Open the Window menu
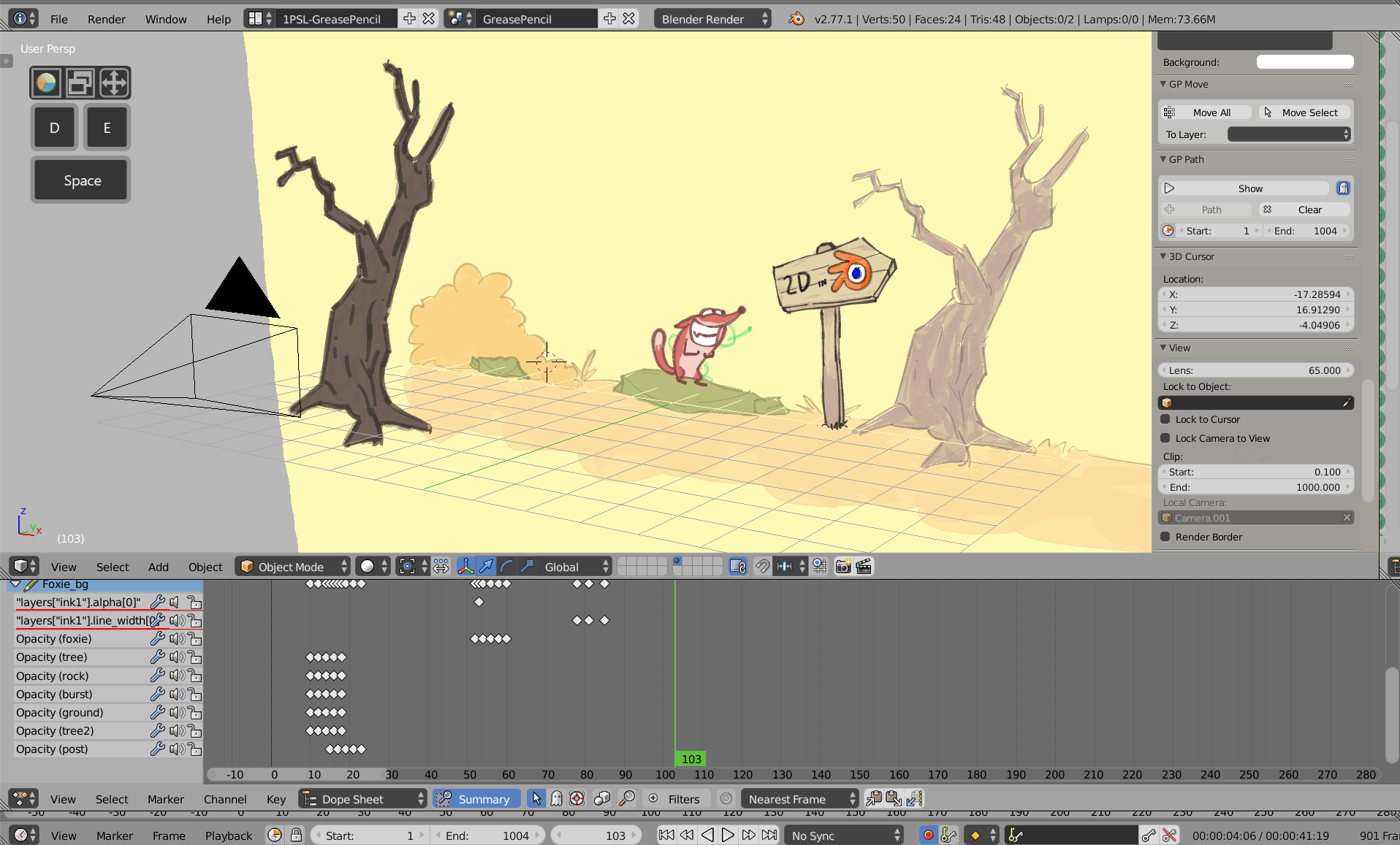The width and height of the screenshot is (1400, 845). click(166, 19)
